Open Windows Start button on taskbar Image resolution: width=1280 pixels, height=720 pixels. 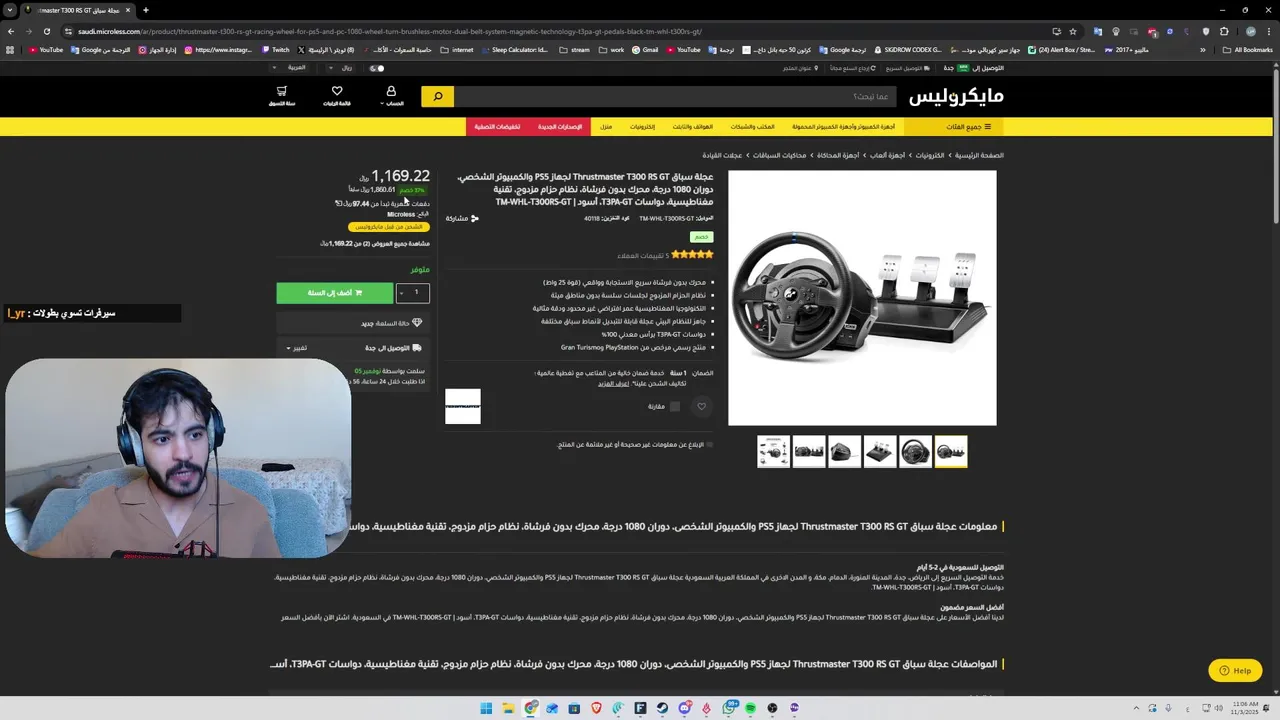pos(486,708)
